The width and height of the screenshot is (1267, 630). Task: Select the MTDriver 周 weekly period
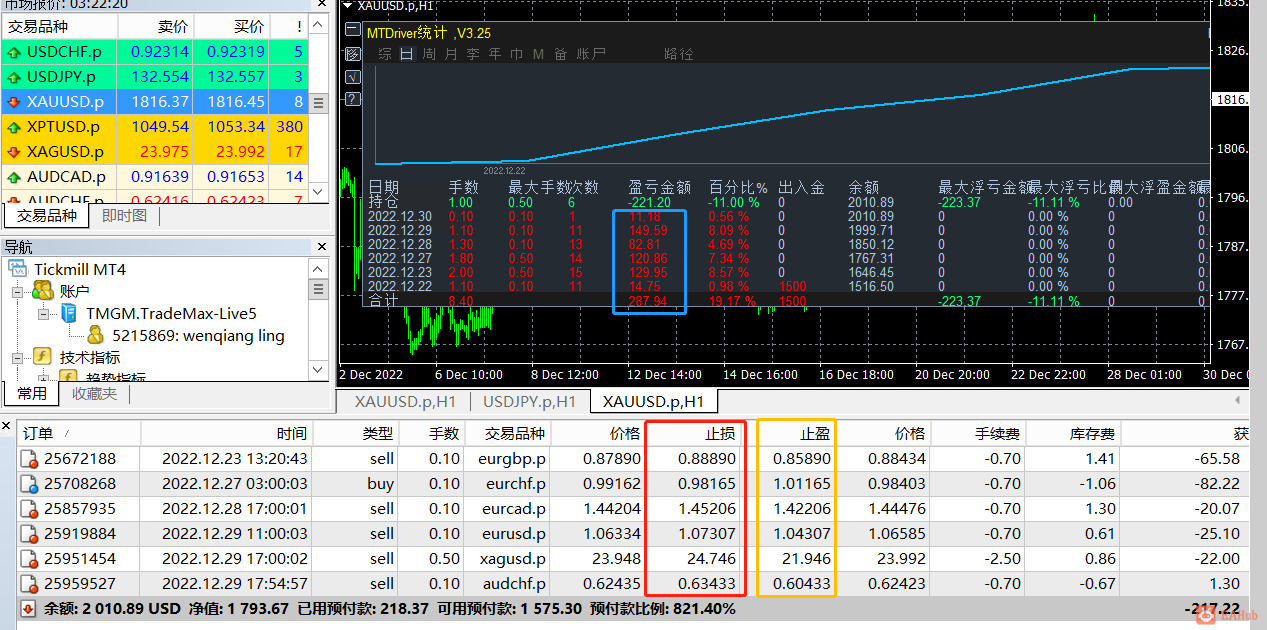pyautogui.click(x=429, y=54)
